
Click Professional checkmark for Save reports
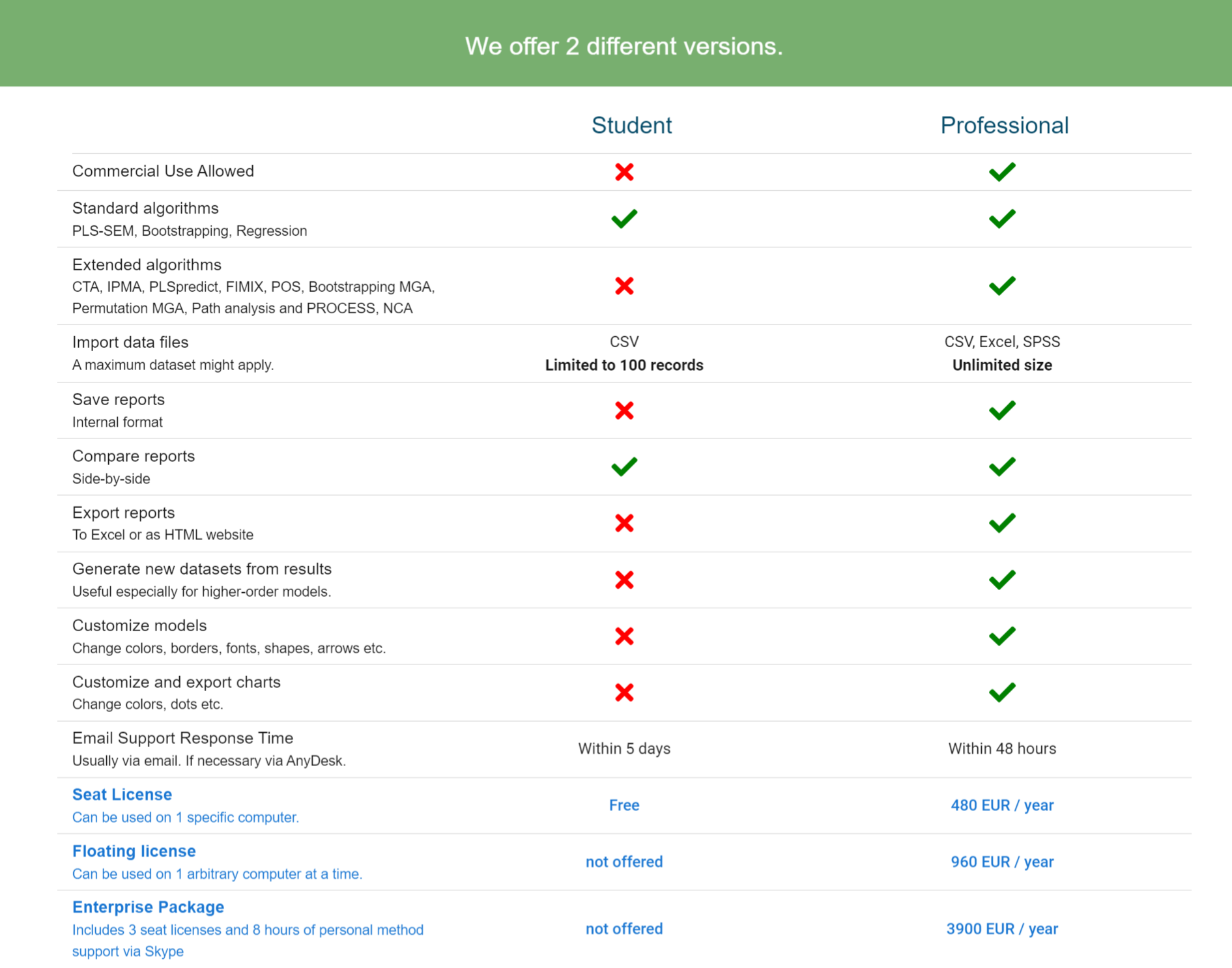tap(1001, 410)
